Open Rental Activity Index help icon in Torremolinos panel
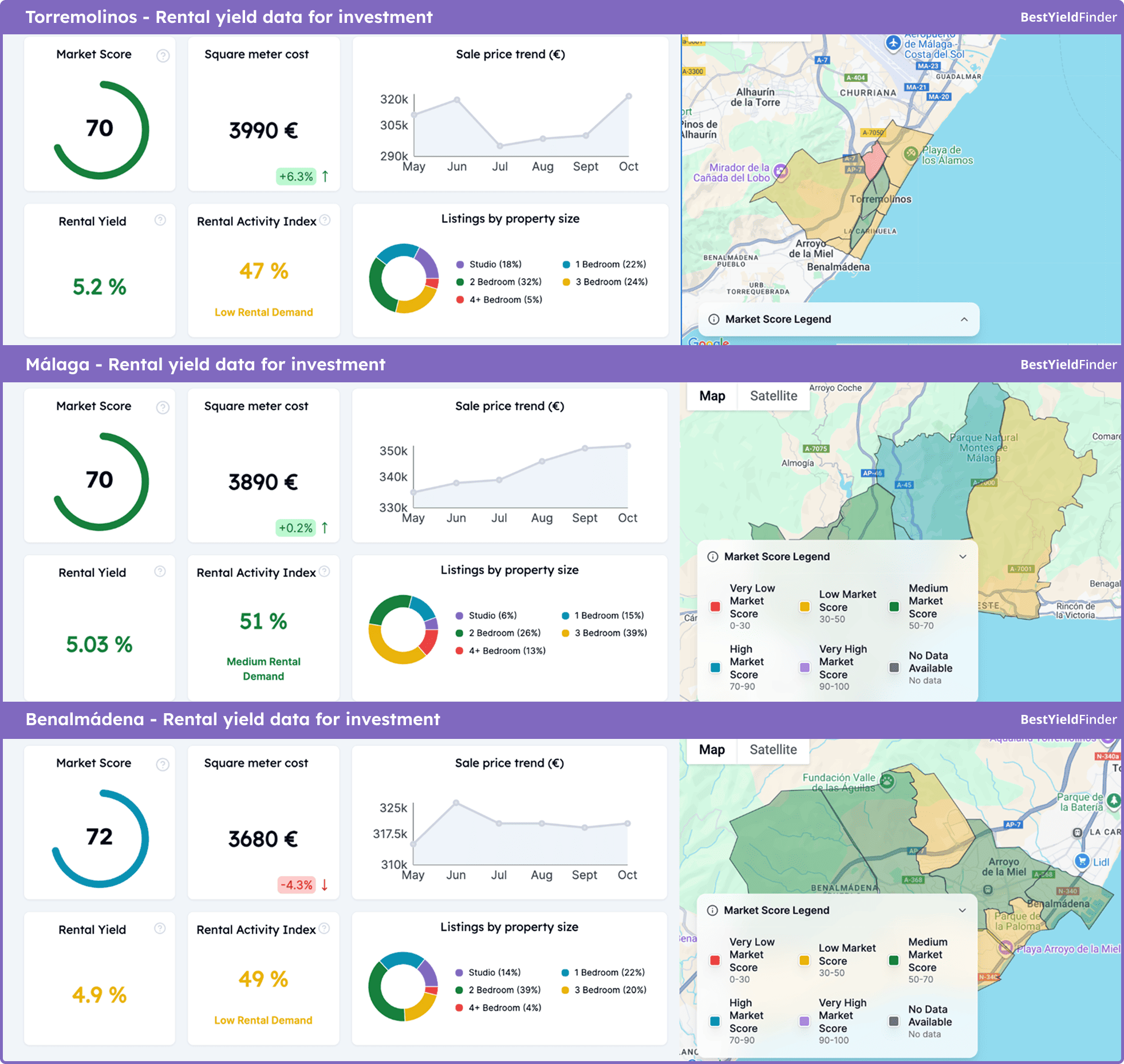 point(325,220)
